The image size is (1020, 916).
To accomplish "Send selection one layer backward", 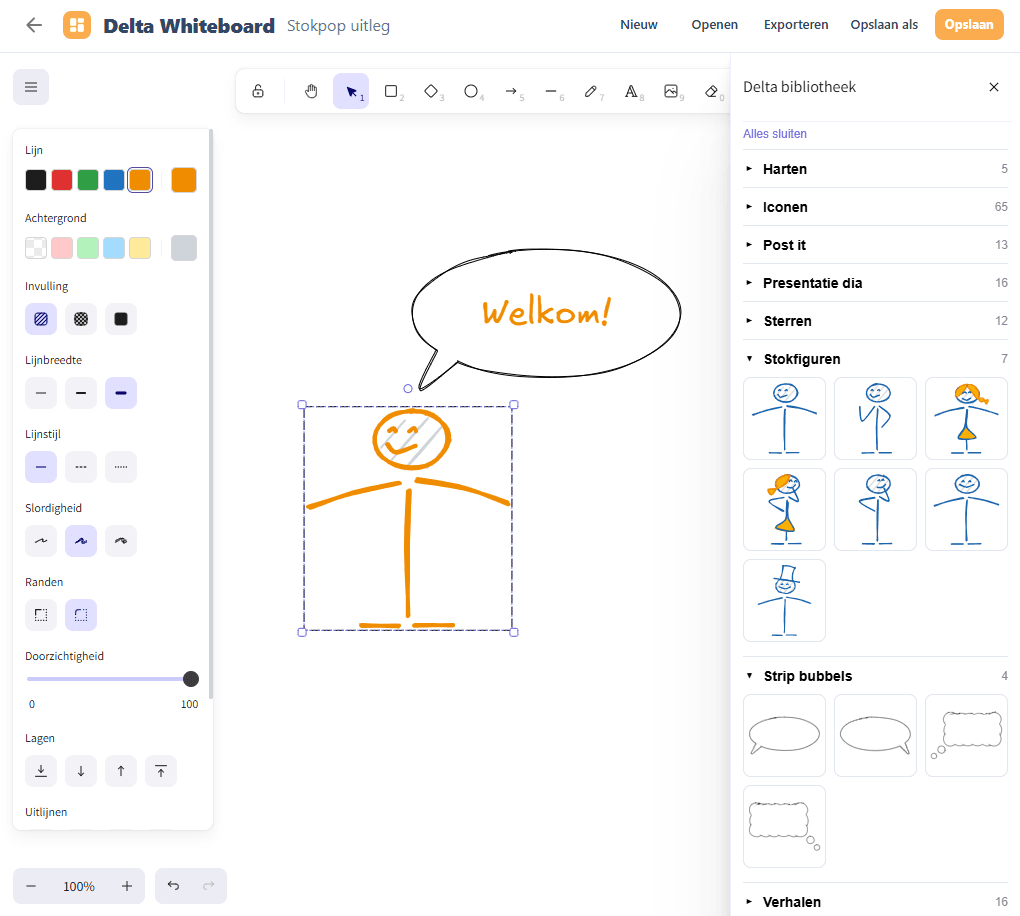I will click(x=81, y=771).
